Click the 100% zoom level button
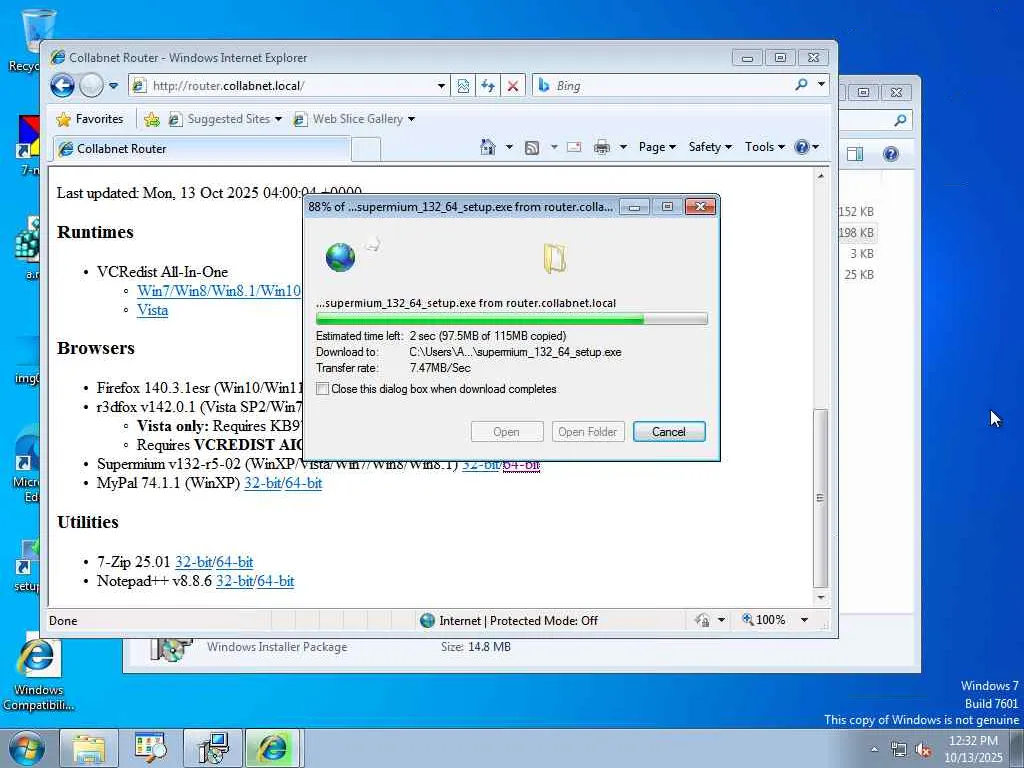1024x768 pixels. click(x=763, y=620)
